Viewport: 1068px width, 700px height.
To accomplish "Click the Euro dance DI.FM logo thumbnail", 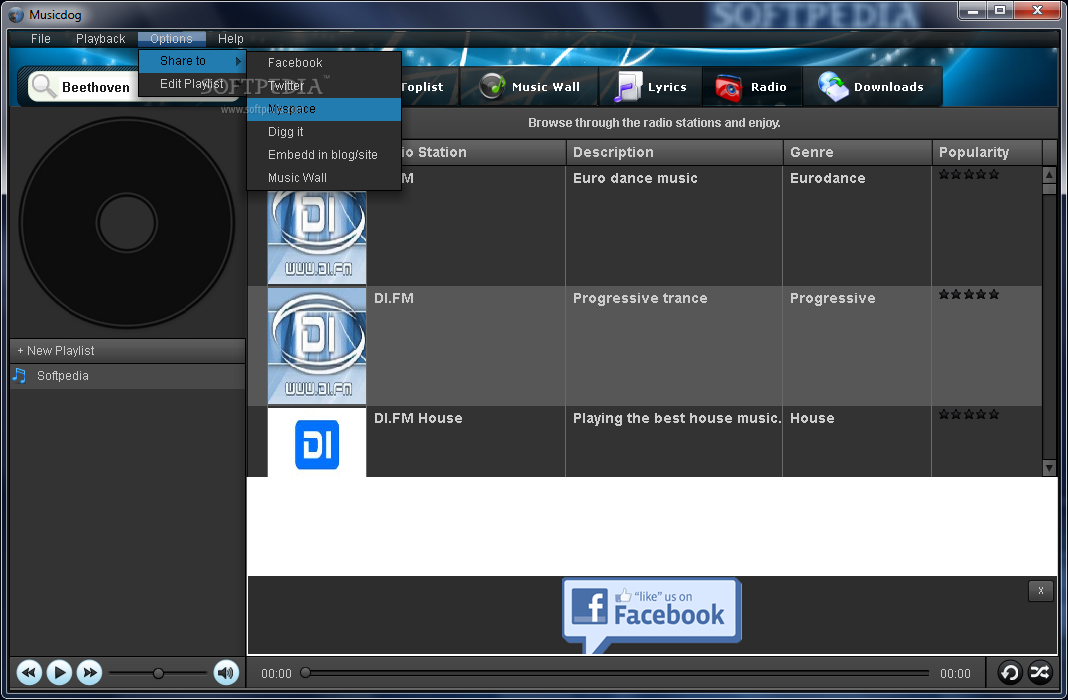I will (x=317, y=237).
